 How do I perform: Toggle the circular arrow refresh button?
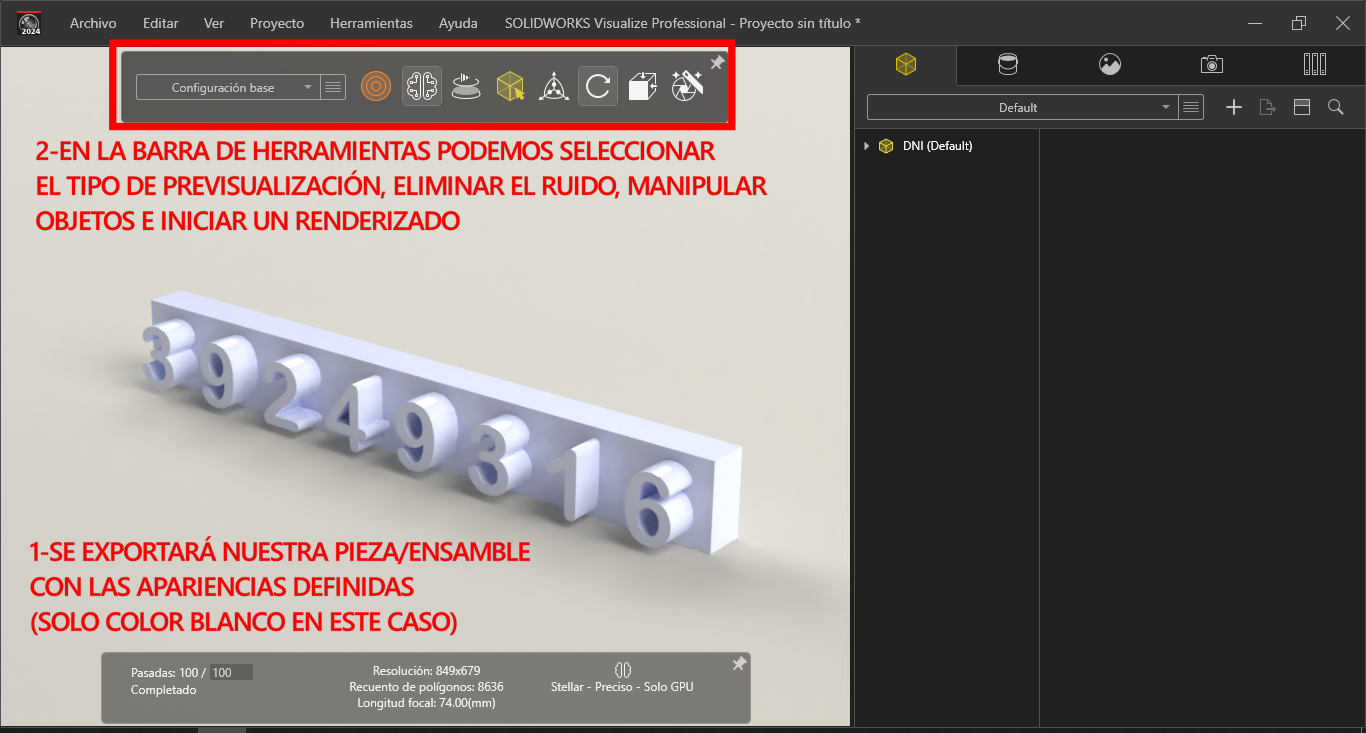(597, 87)
